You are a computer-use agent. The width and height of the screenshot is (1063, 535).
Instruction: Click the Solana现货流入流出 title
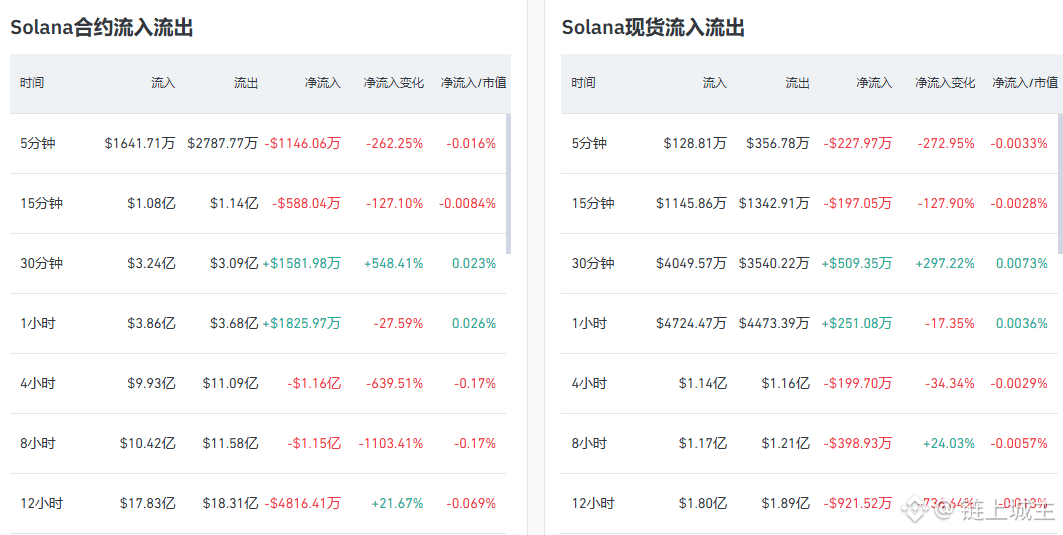[x=653, y=28]
